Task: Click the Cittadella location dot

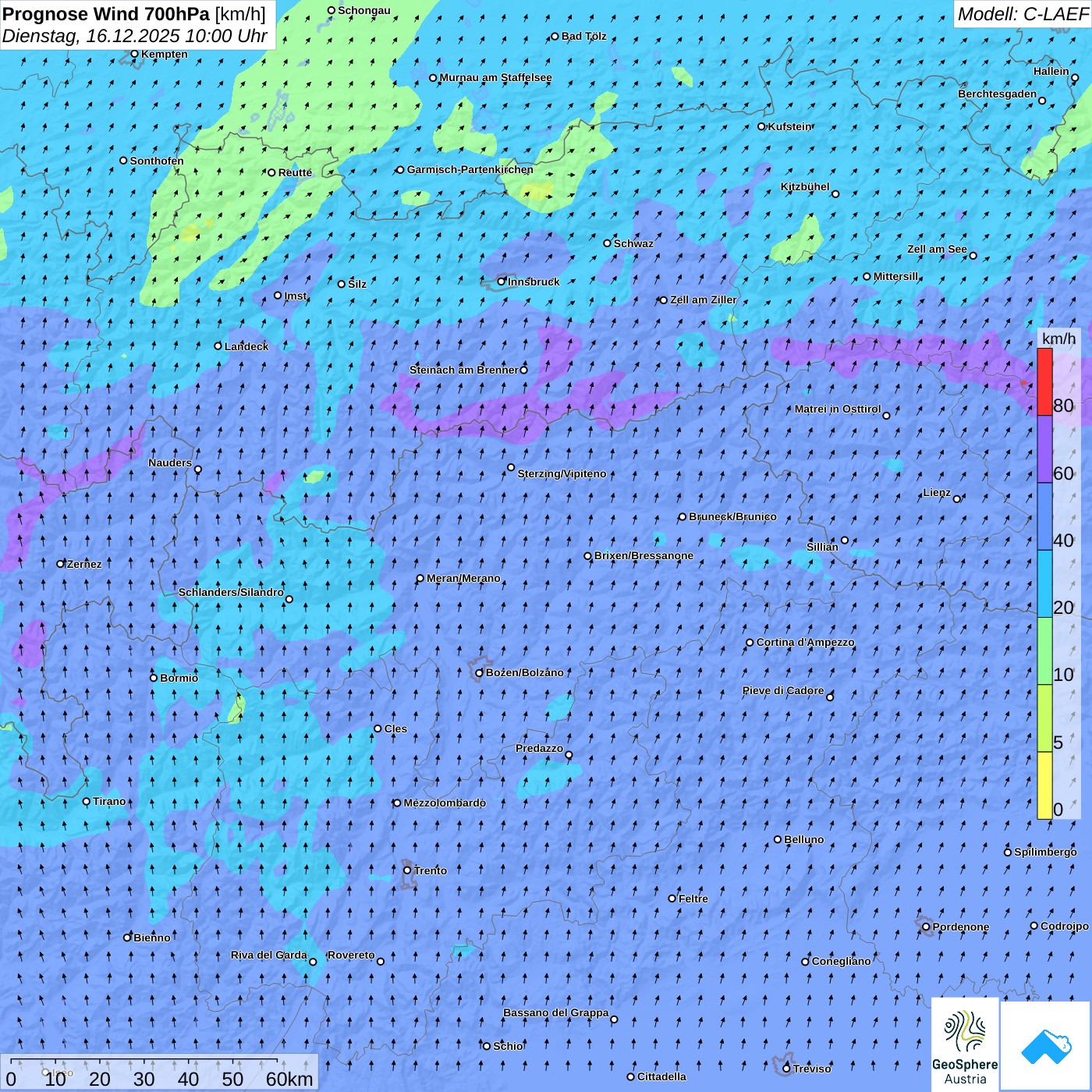Action: tap(631, 1076)
